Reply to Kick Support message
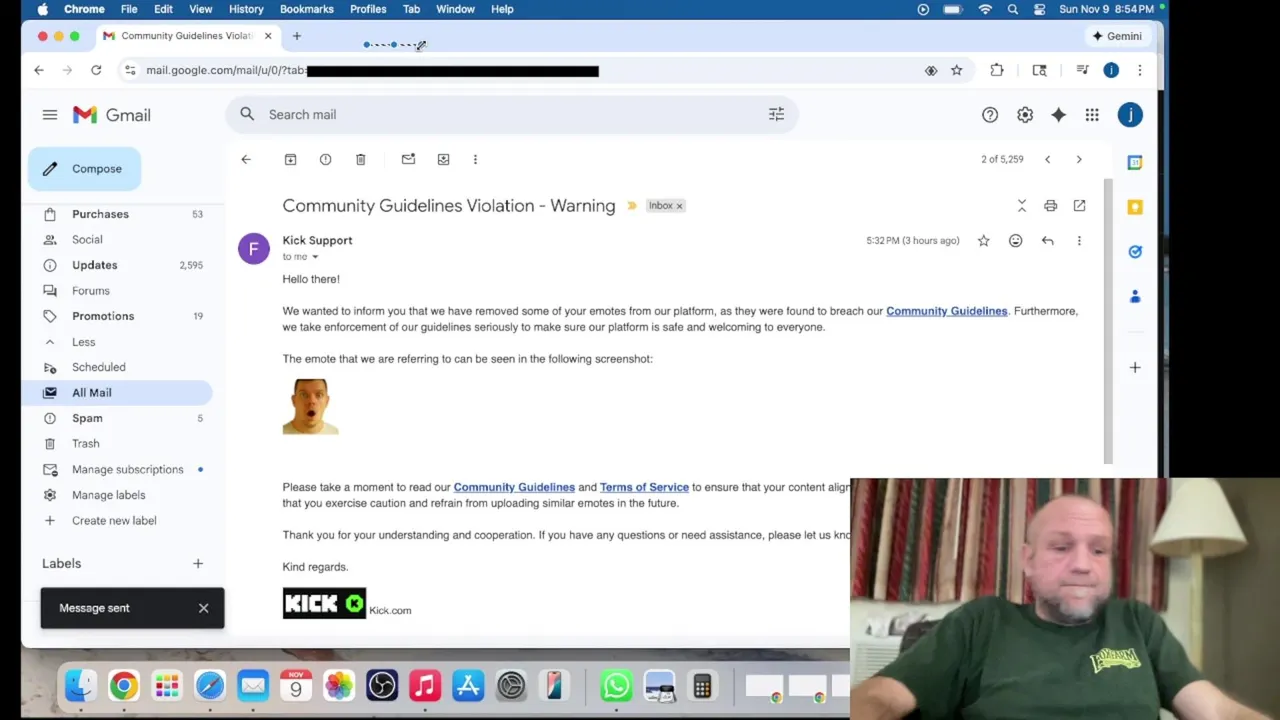 [1047, 241]
